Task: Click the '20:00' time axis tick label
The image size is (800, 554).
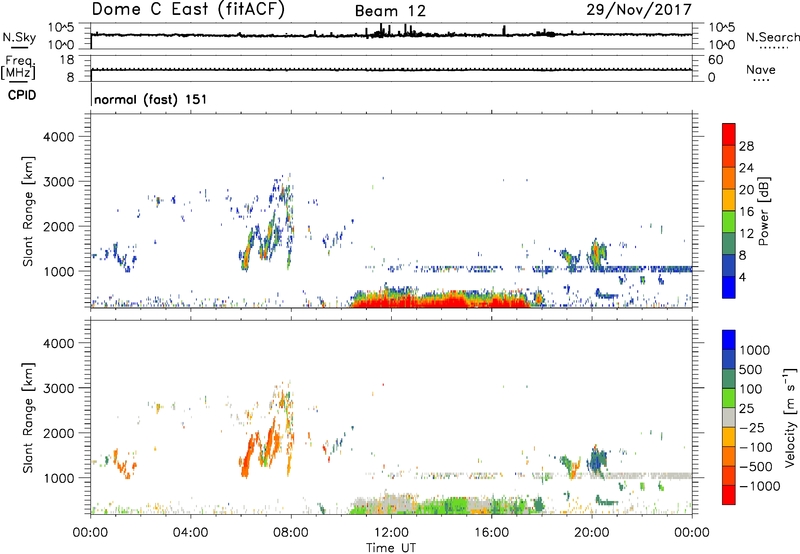Action: (x=591, y=533)
